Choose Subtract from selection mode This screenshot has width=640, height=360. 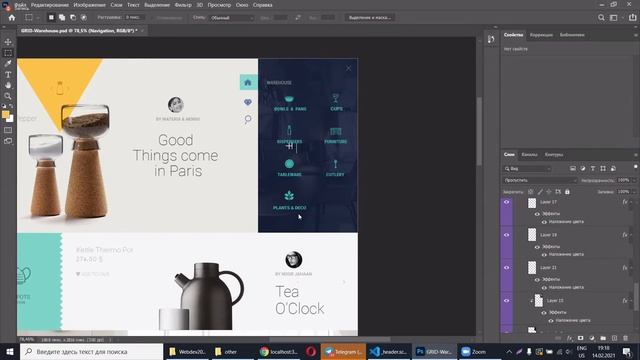coord(73,18)
